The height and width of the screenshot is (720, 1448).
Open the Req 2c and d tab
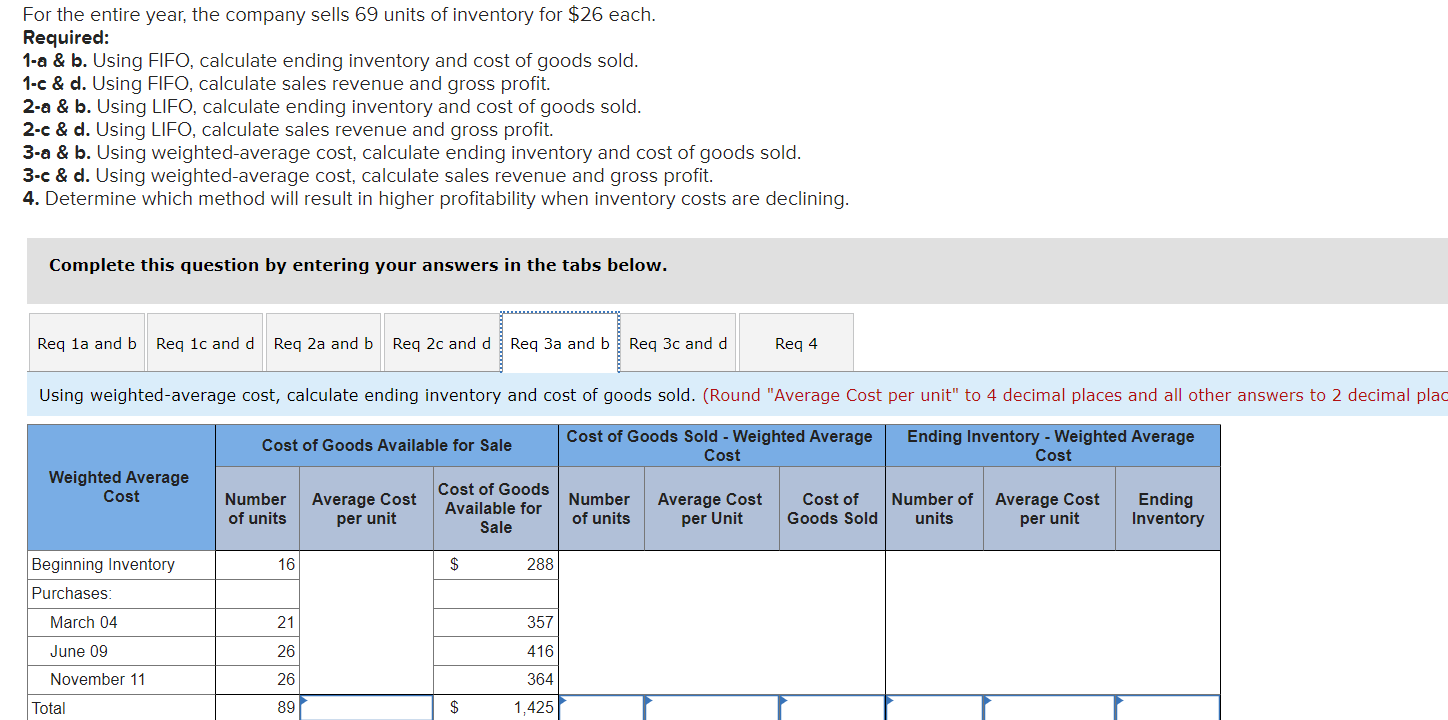tap(441, 342)
